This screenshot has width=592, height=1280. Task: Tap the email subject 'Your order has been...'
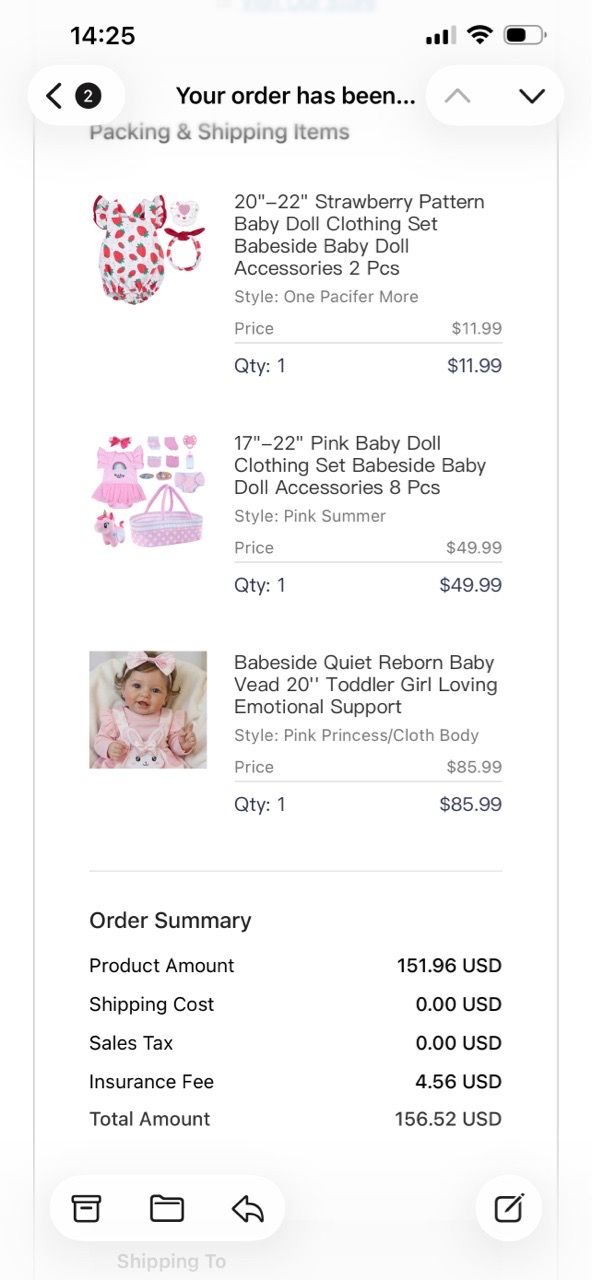(295, 96)
